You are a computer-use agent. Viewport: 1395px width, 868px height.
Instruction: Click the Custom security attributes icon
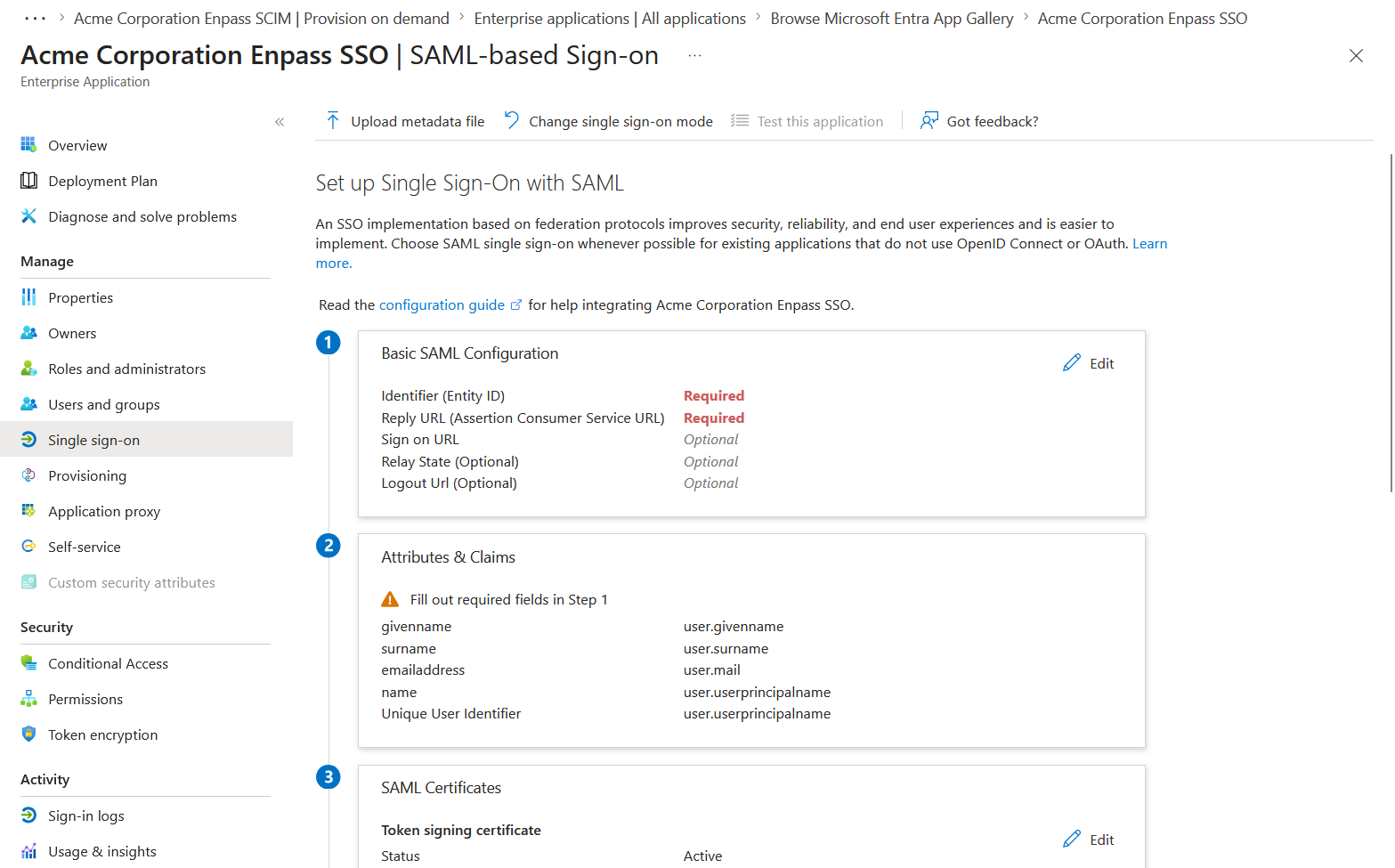(28, 582)
